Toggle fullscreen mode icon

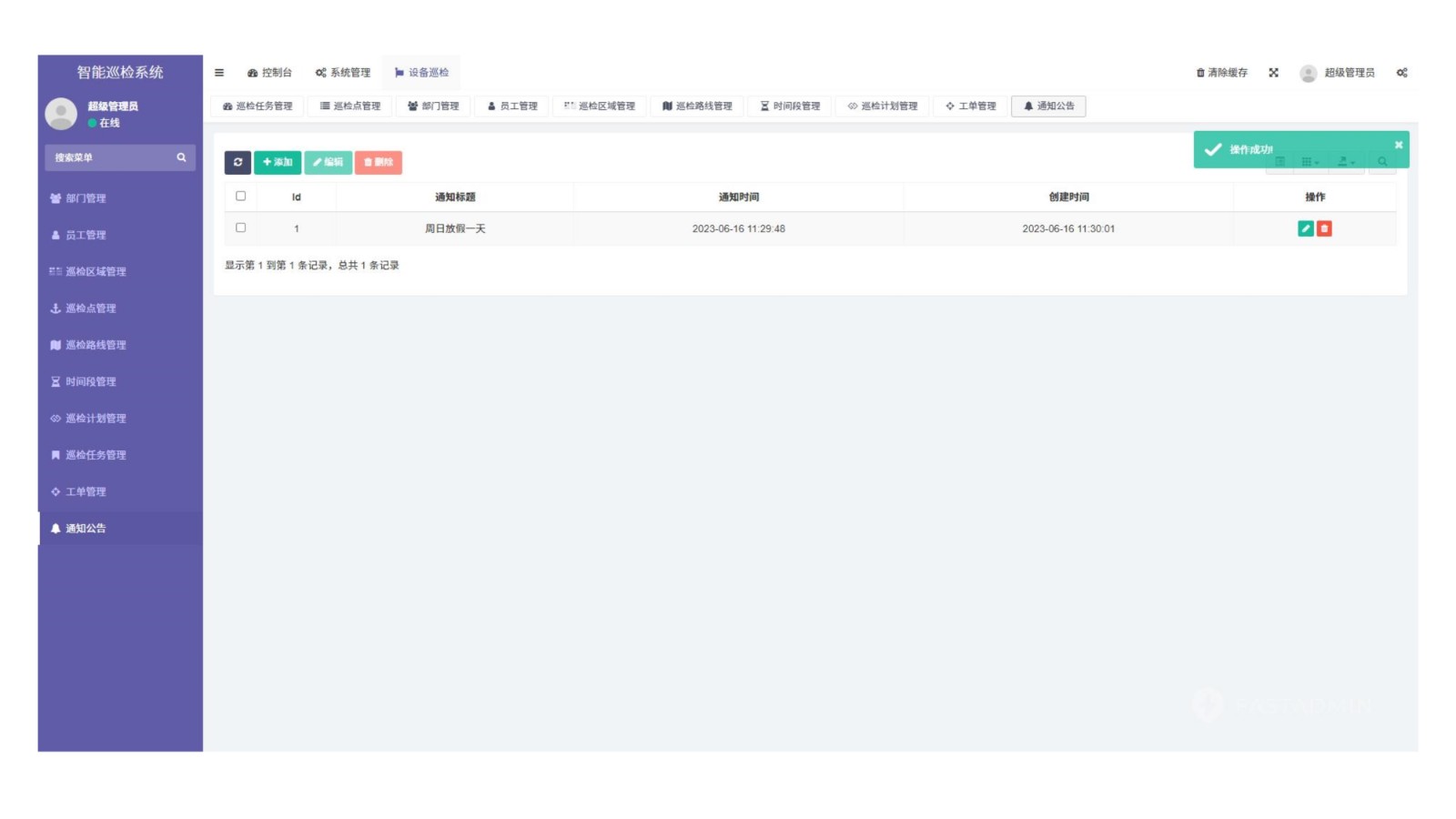(x=1274, y=73)
